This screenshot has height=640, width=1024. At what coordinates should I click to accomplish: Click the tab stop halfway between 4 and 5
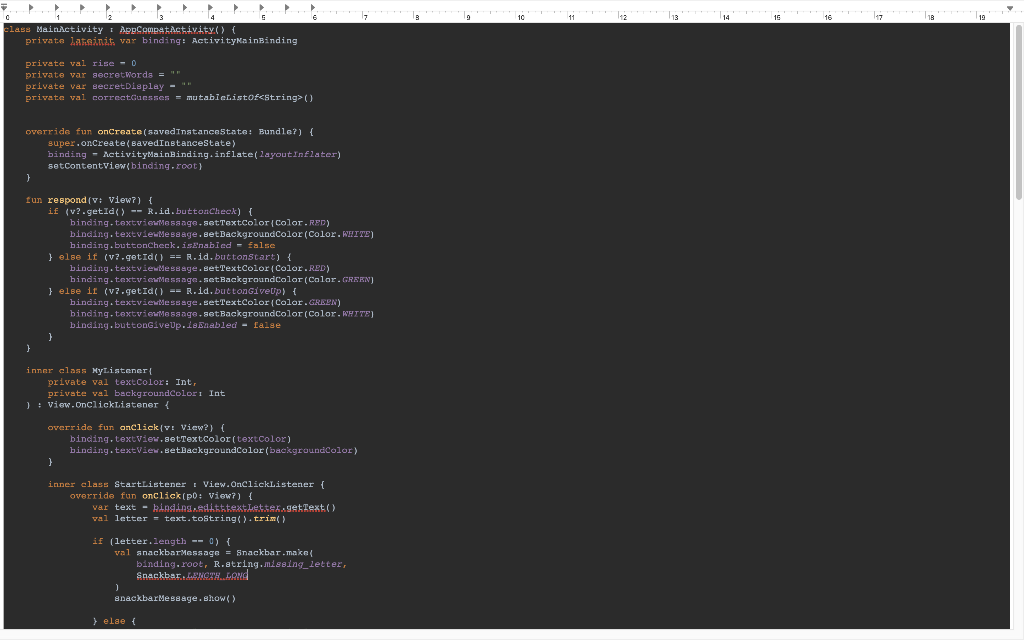236,8
